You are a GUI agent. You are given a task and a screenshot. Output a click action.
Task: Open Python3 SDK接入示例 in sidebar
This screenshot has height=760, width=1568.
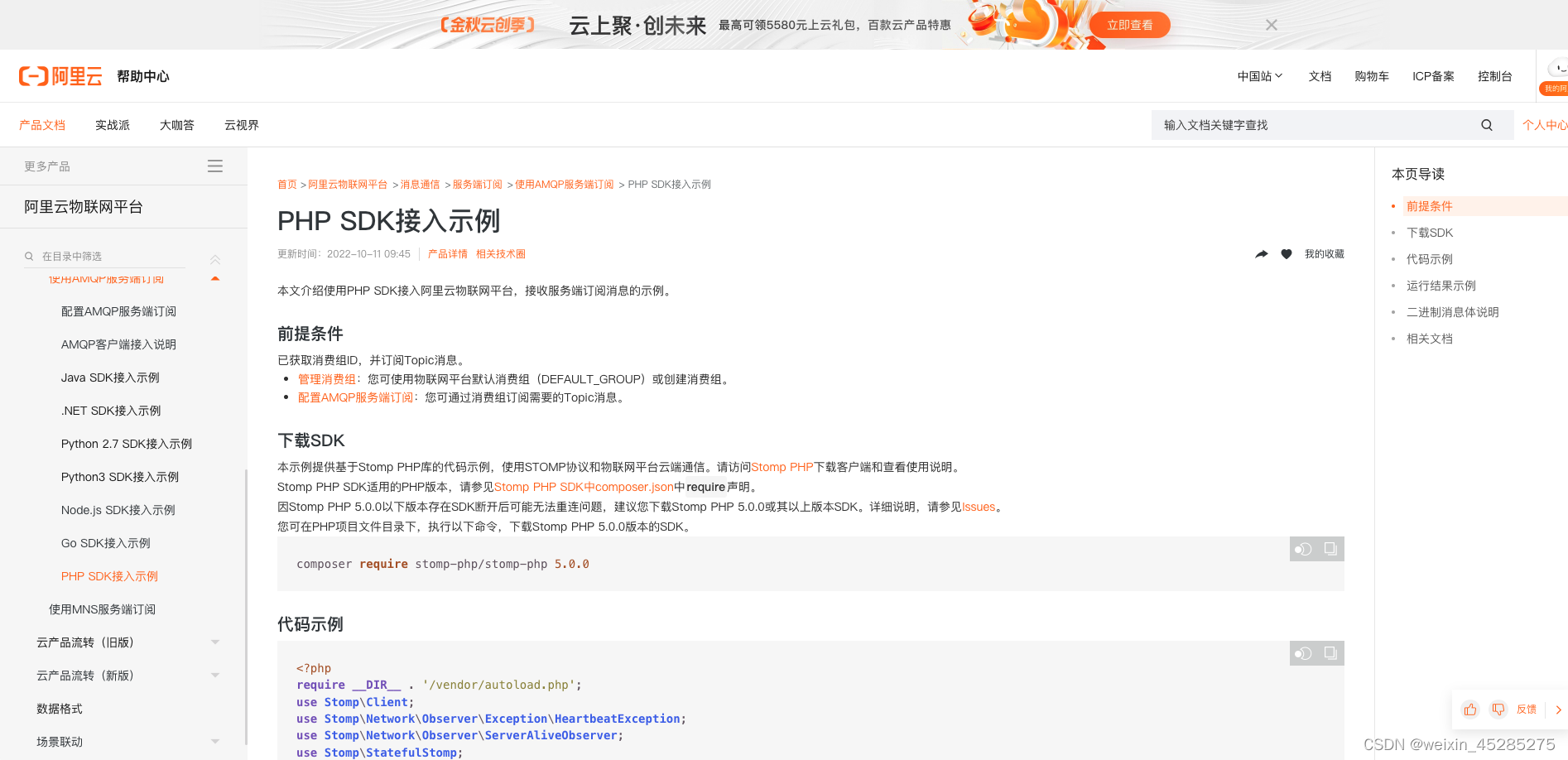(120, 477)
